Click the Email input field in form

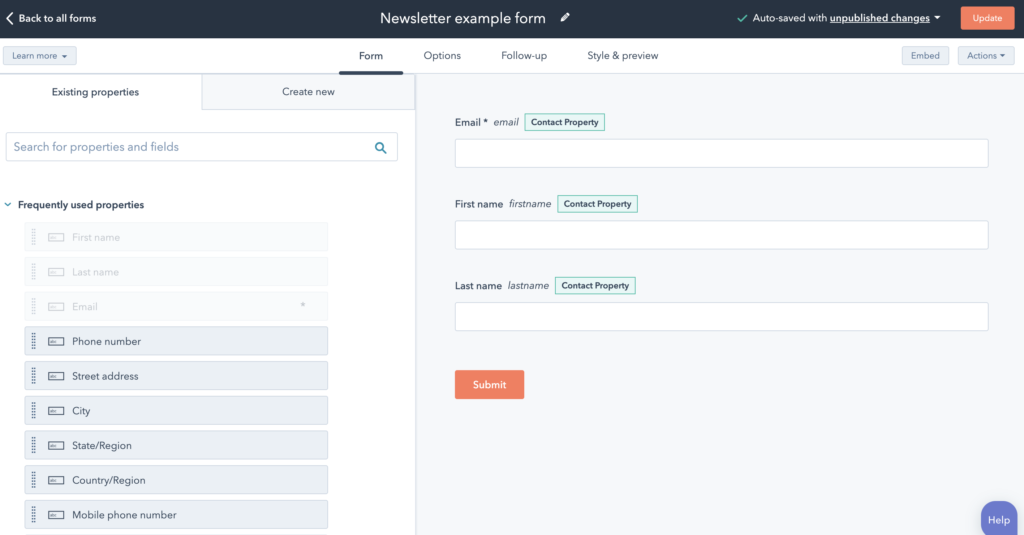tap(722, 153)
